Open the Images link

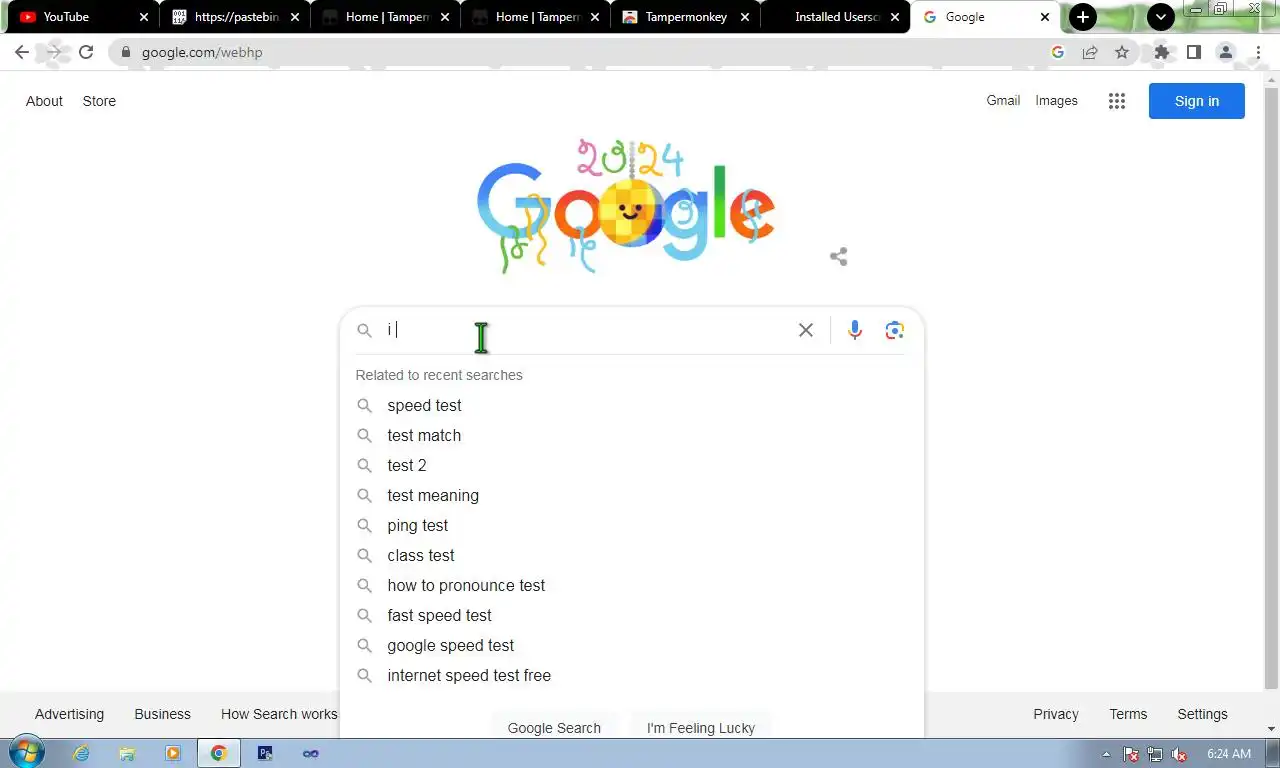pyautogui.click(x=1056, y=100)
